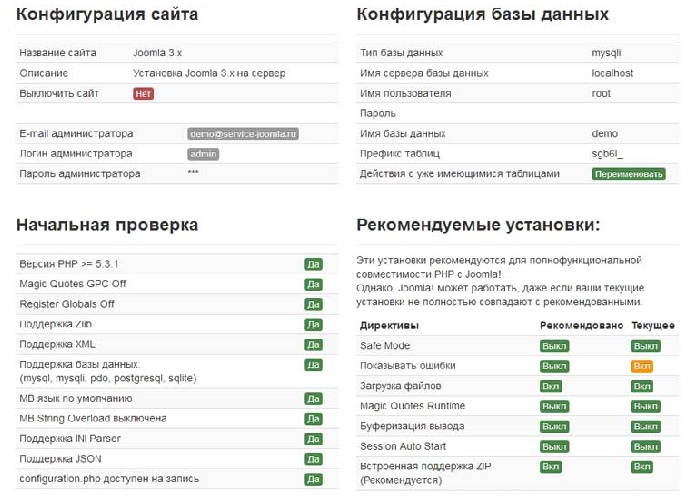700x500 pixels.
Task: Click the "Да" badge for configuration.php доступен на запись
Action: tap(313, 478)
